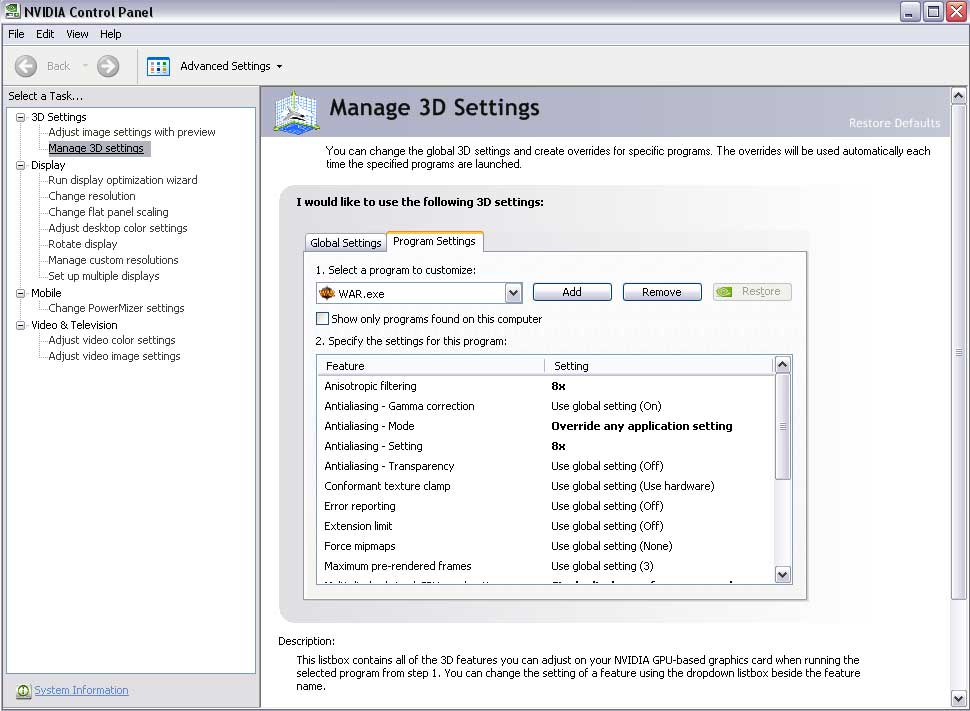Open Adjust image settings with preview
Screen dimensions: 970x711
132,132
